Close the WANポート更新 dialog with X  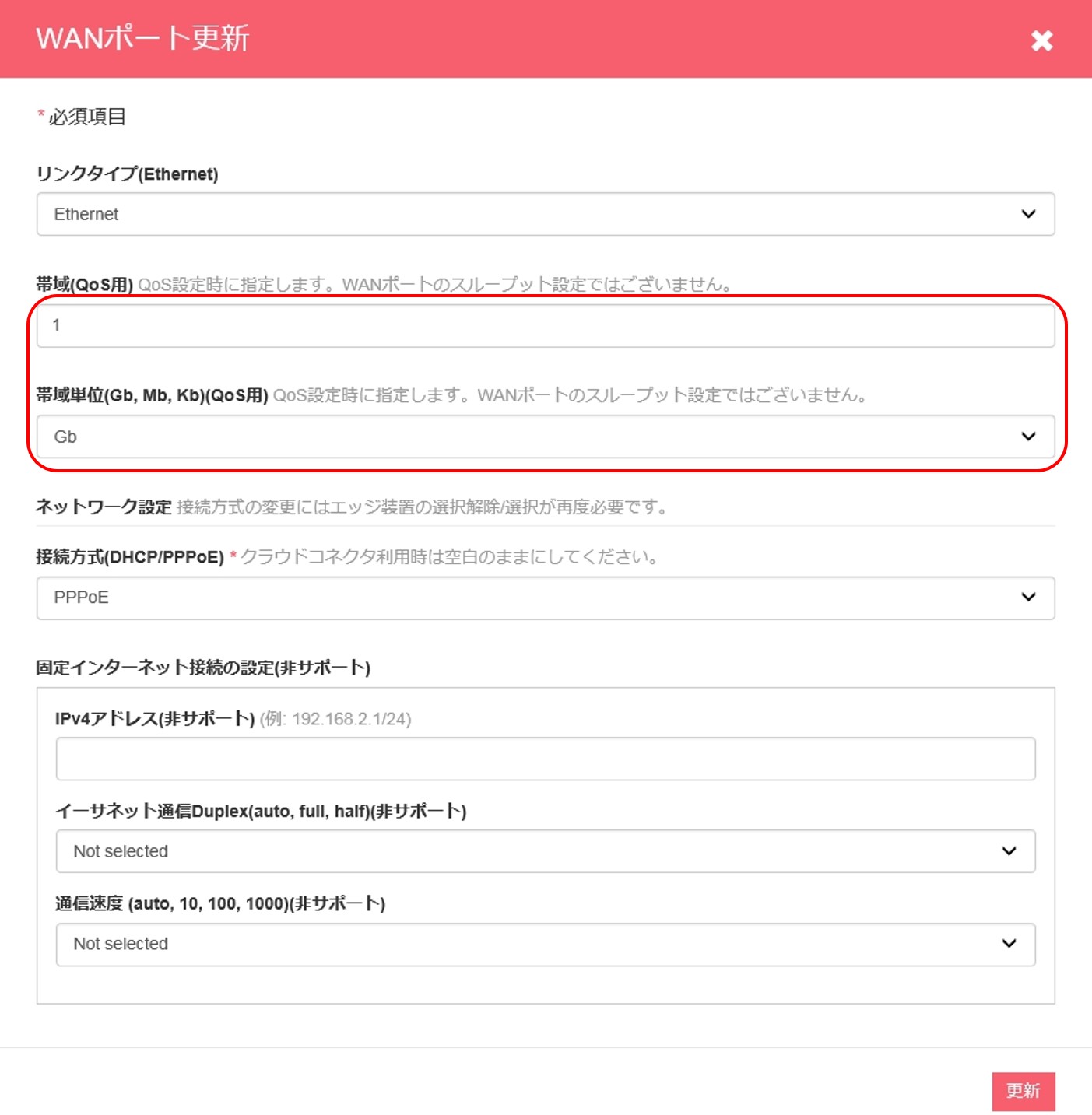coord(1041,40)
